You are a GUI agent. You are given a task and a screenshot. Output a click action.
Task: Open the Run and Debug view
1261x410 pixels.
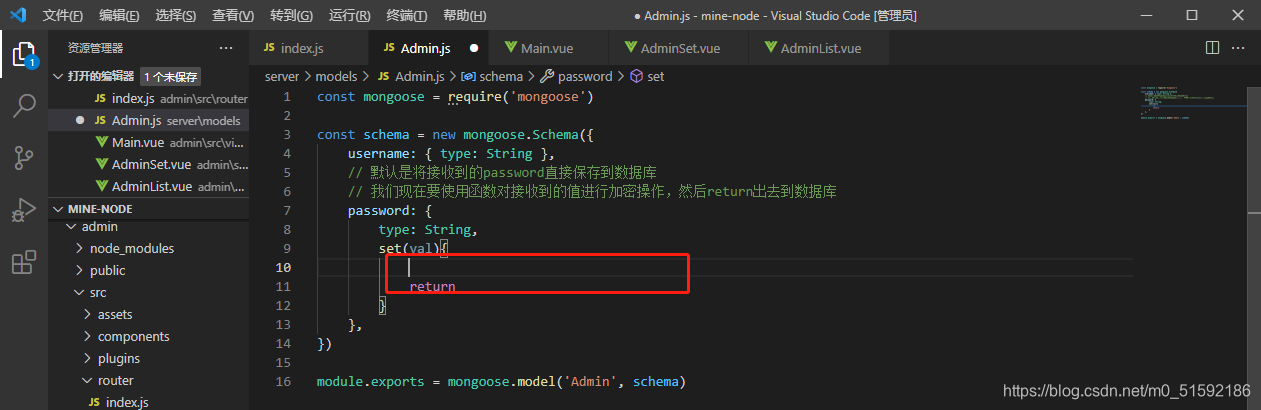(x=24, y=210)
